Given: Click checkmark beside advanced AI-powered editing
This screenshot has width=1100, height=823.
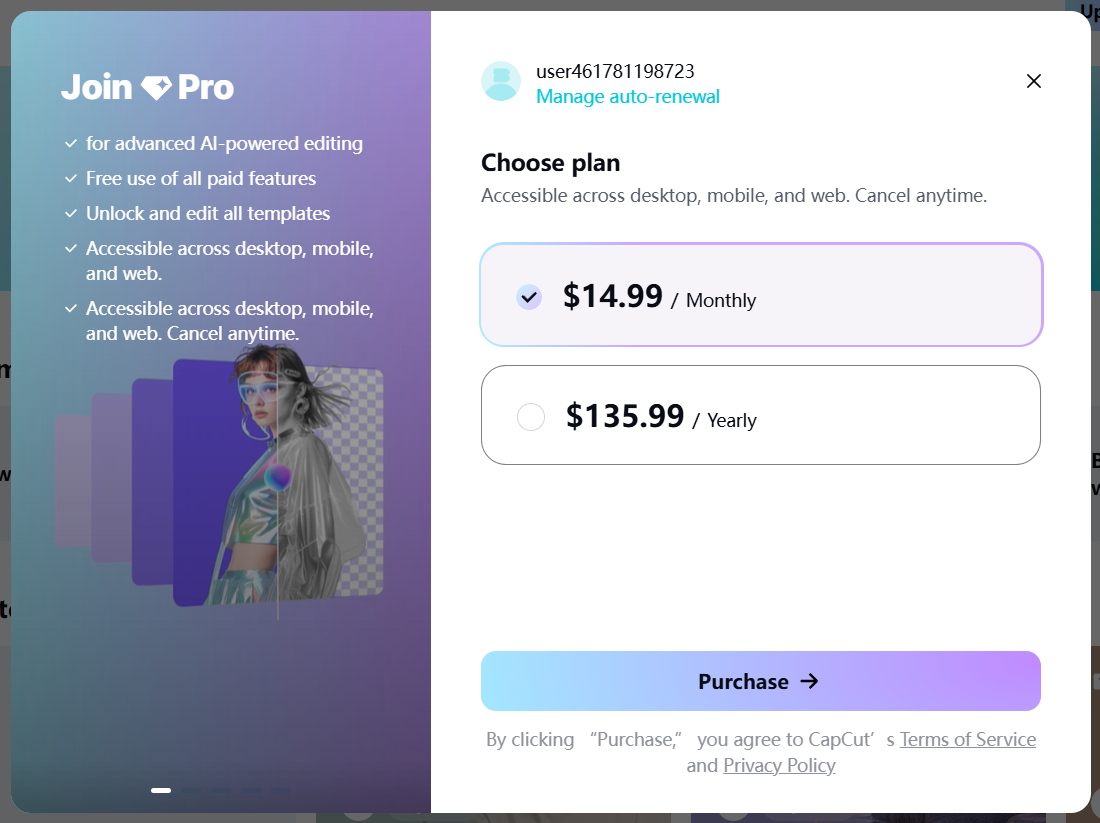Looking at the screenshot, I should tap(71, 144).
